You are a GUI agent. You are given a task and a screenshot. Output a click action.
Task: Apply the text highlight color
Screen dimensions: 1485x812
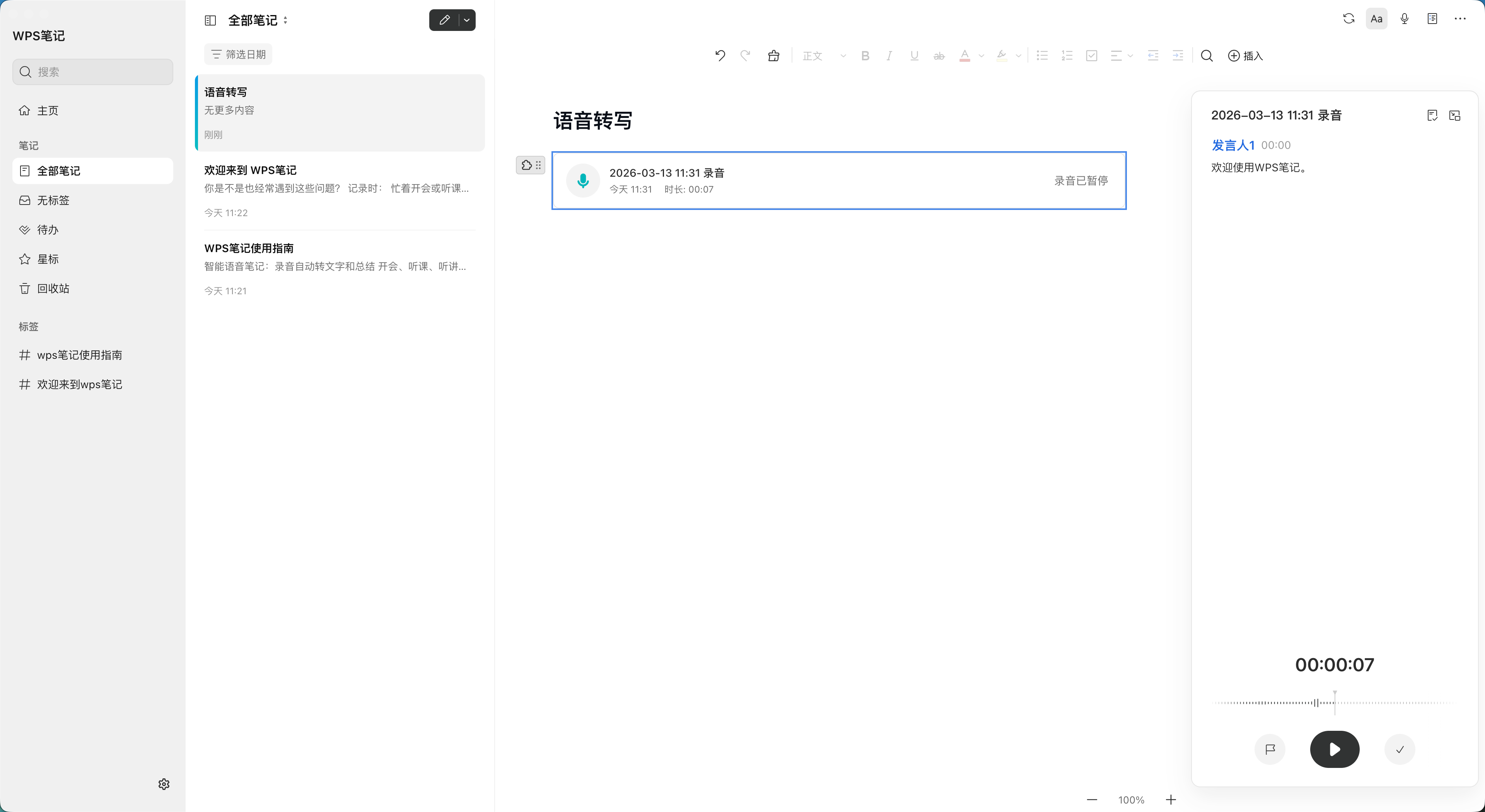click(1002, 56)
